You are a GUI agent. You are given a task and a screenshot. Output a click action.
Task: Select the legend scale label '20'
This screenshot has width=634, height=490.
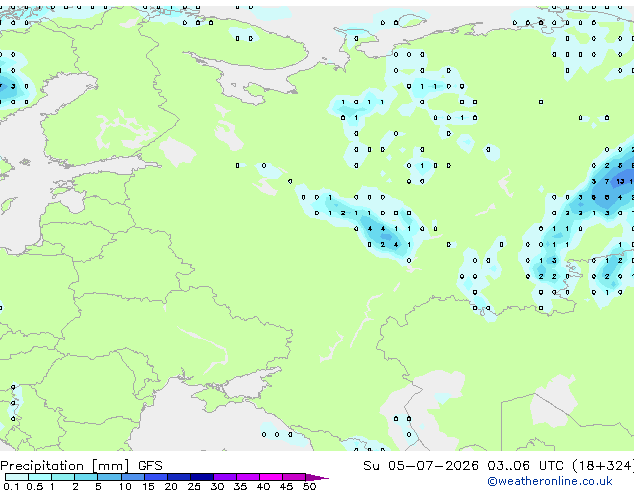click(171, 486)
